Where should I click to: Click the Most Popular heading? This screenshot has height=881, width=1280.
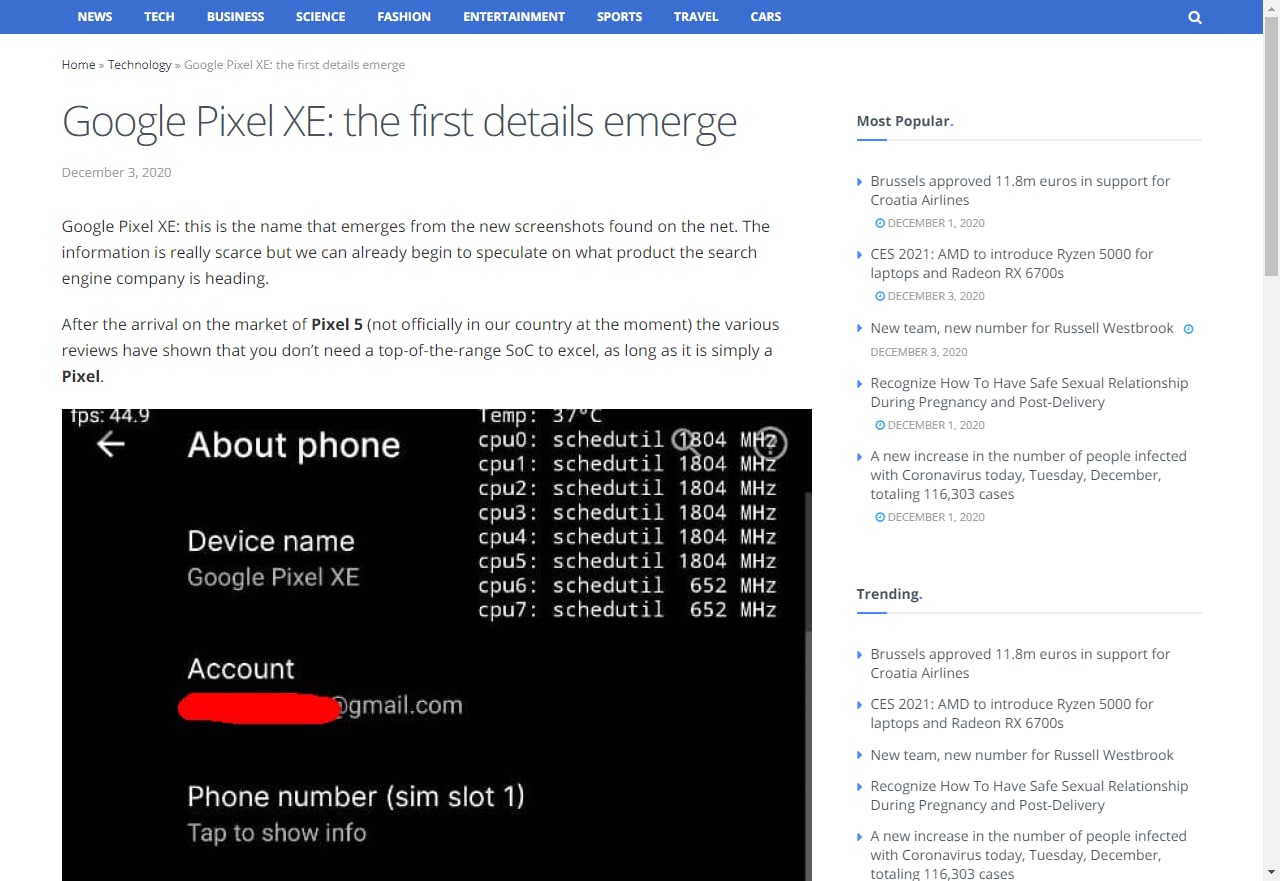pos(905,121)
